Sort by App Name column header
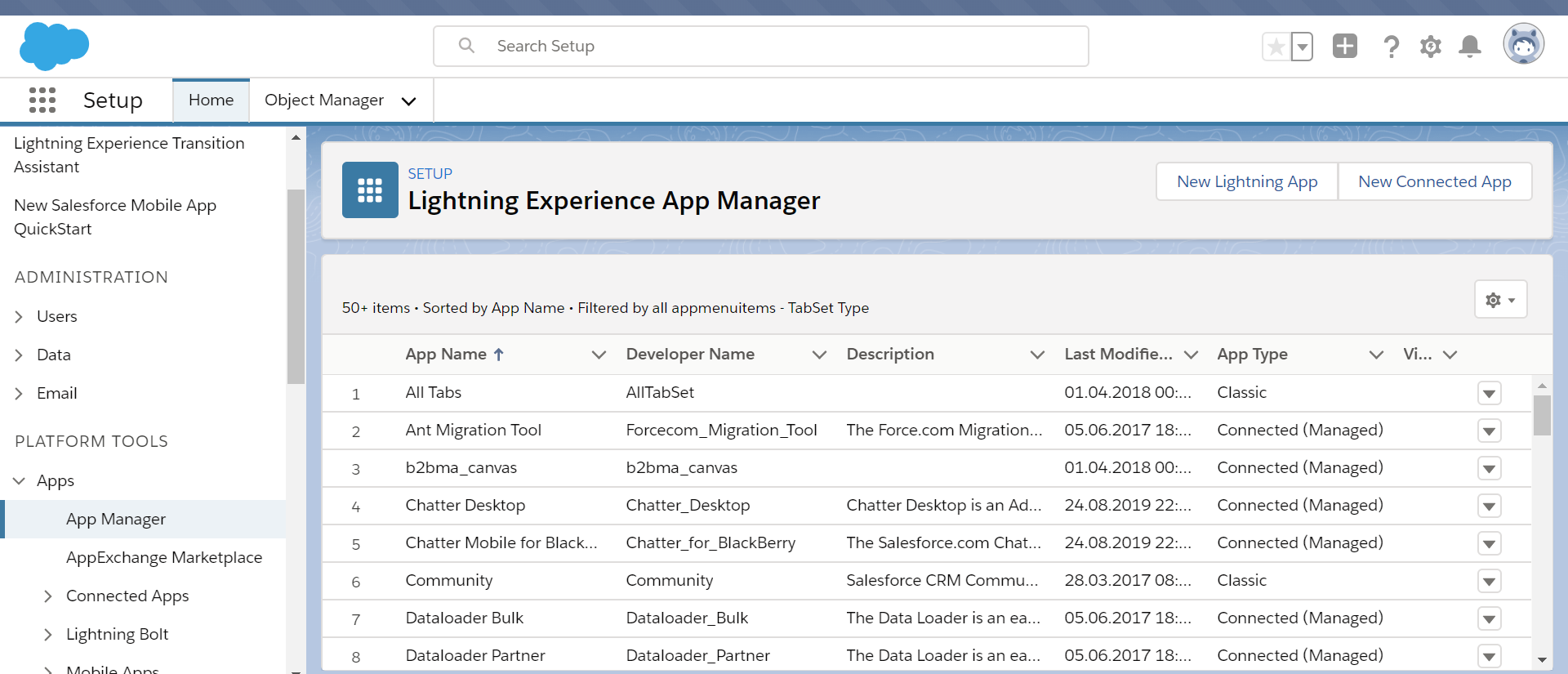This screenshot has width=1568, height=674. 446,354
